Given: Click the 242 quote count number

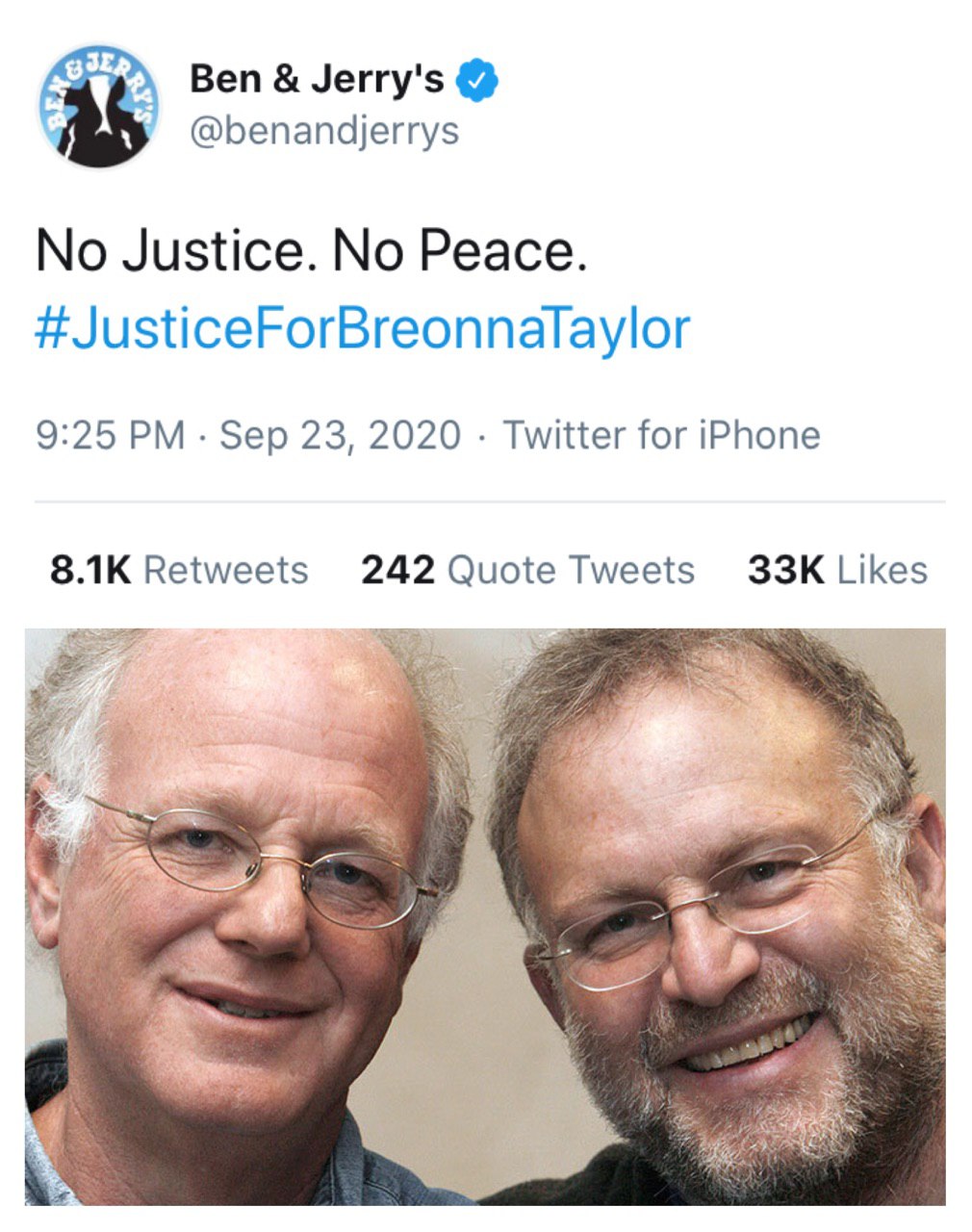Looking at the screenshot, I should [x=397, y=570].
